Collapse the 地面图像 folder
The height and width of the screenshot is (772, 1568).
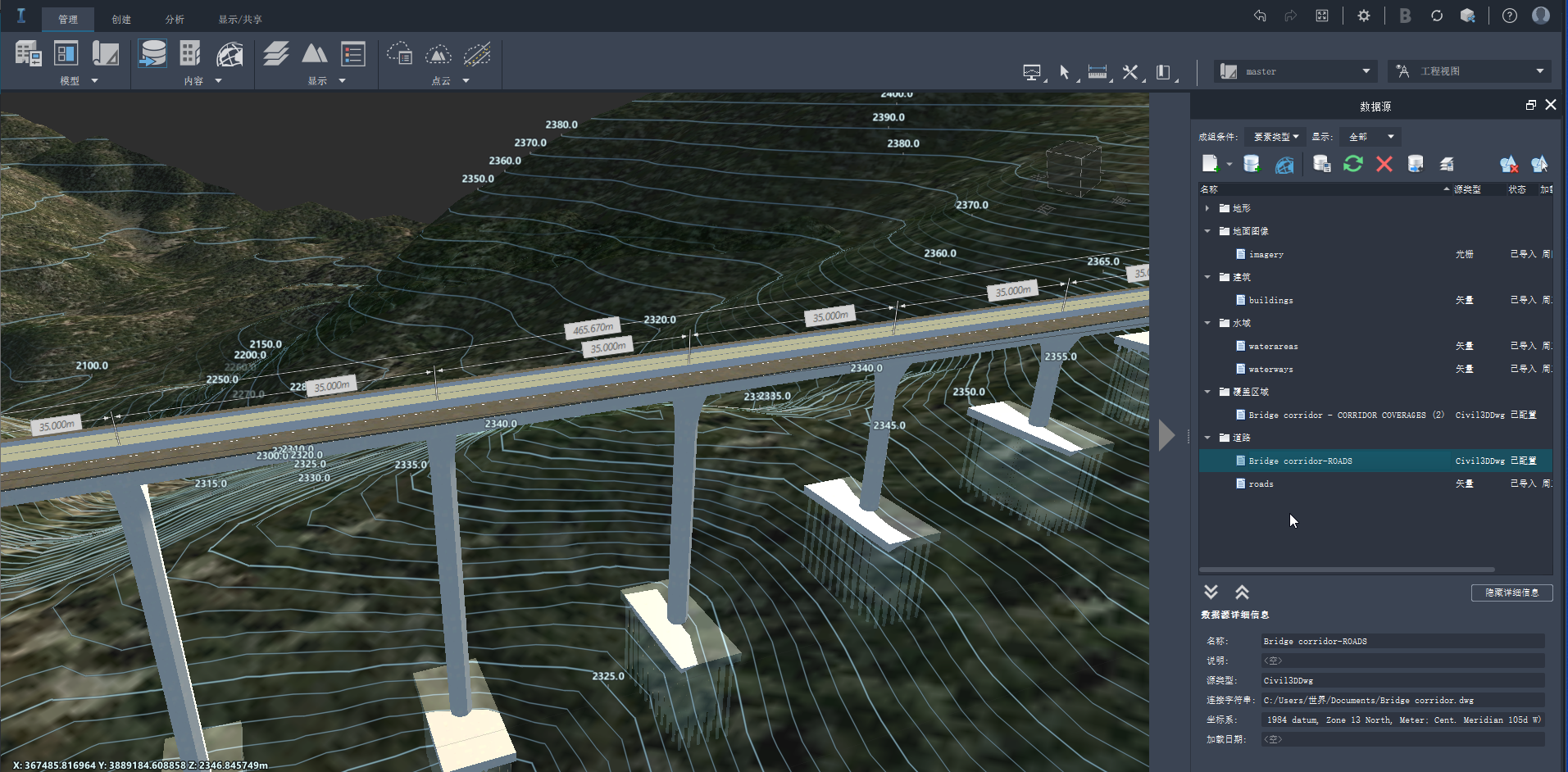pyautogui.click(x=1207, y=231)
